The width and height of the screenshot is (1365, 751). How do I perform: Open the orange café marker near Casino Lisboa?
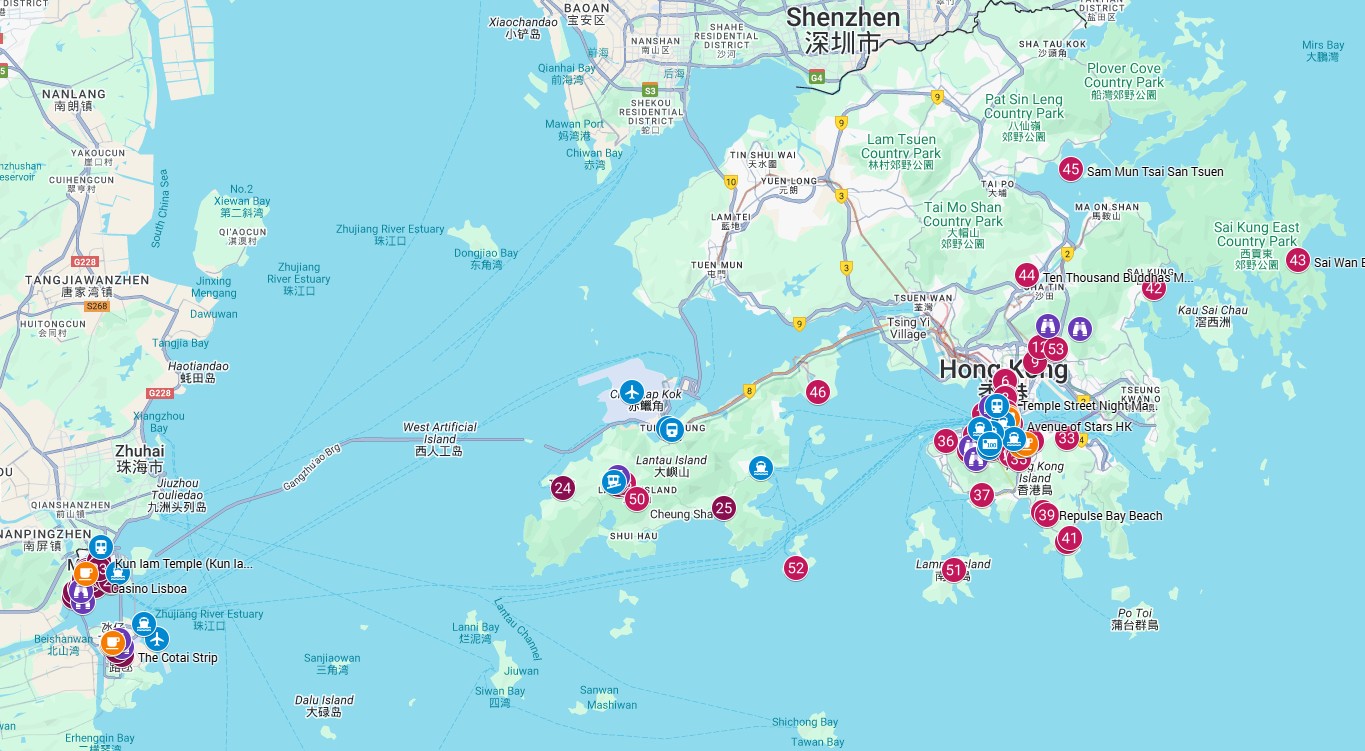[85, 574]
